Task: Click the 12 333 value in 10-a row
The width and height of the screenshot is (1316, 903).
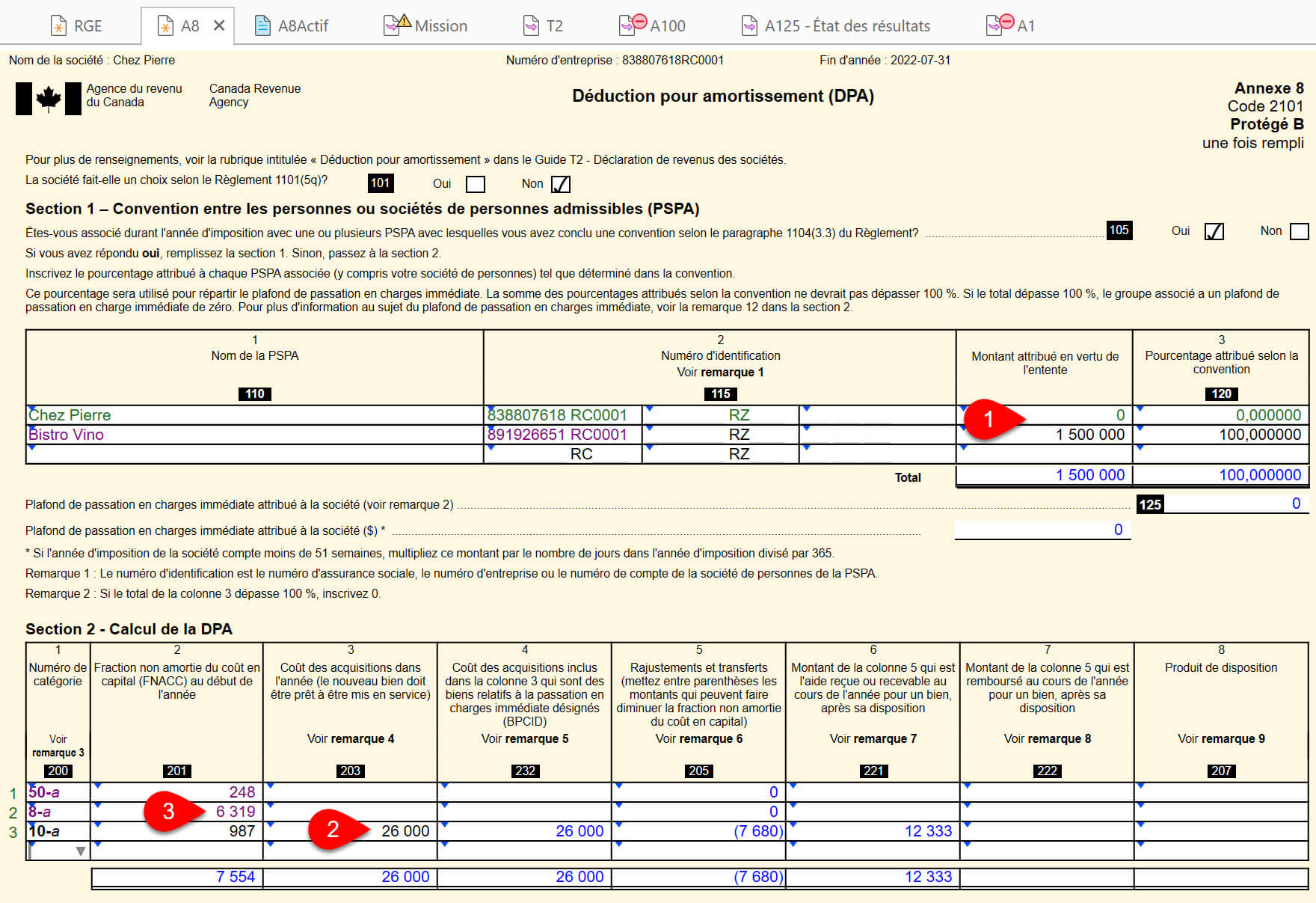Action: (x=873, y=831)
